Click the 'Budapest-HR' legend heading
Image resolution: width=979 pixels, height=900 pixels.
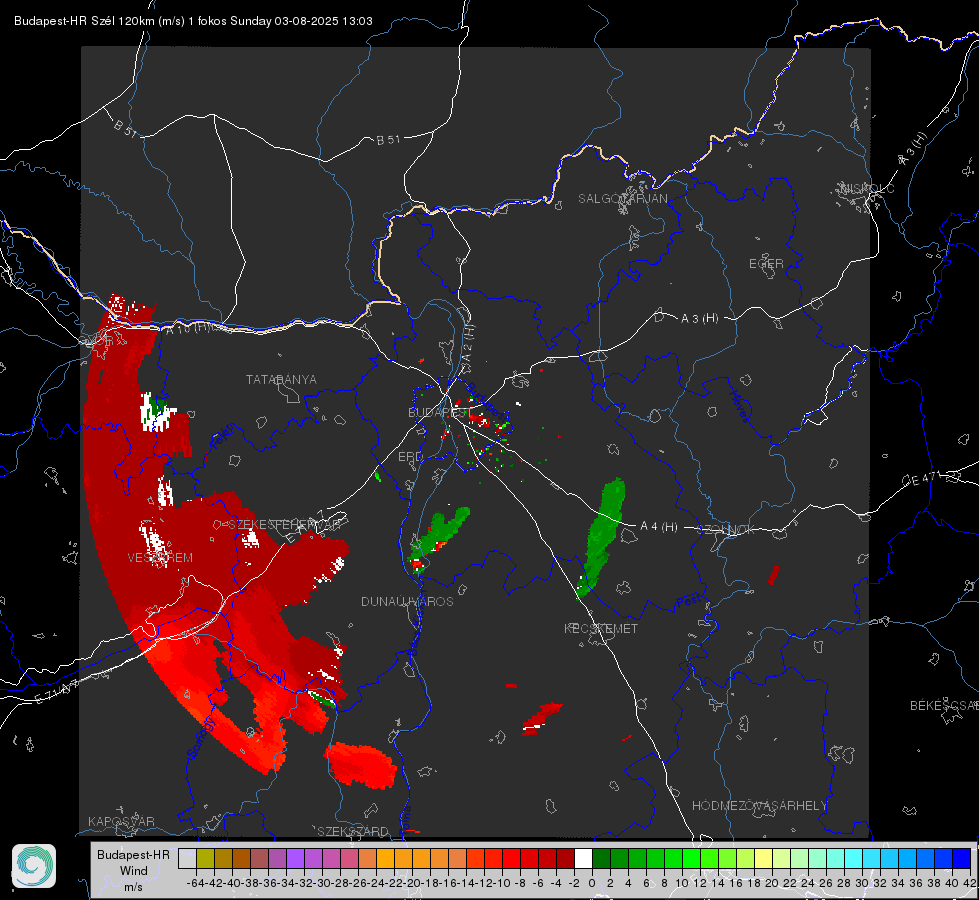[133, 854]
